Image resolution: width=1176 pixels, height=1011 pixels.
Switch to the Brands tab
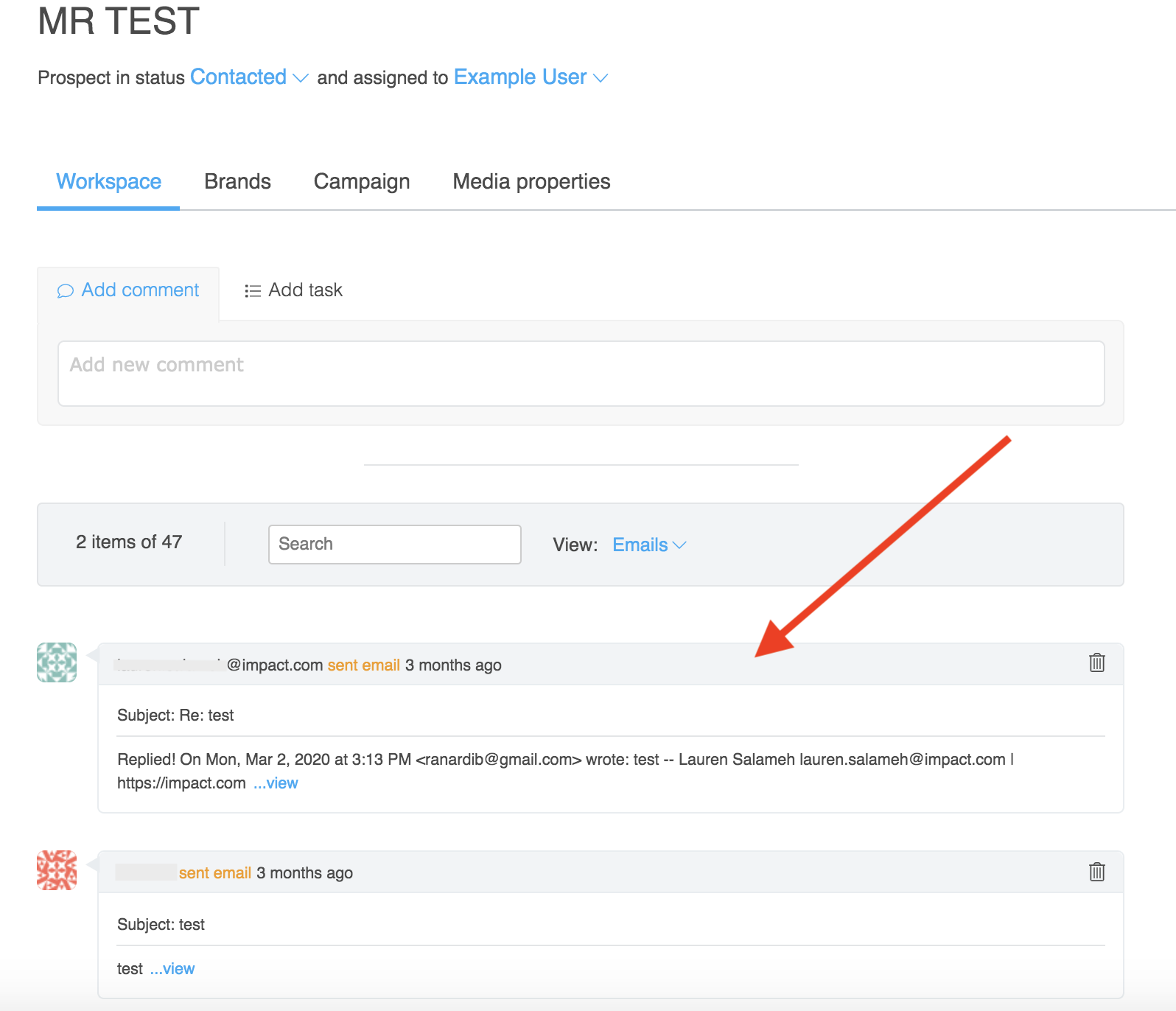[237, 181]
